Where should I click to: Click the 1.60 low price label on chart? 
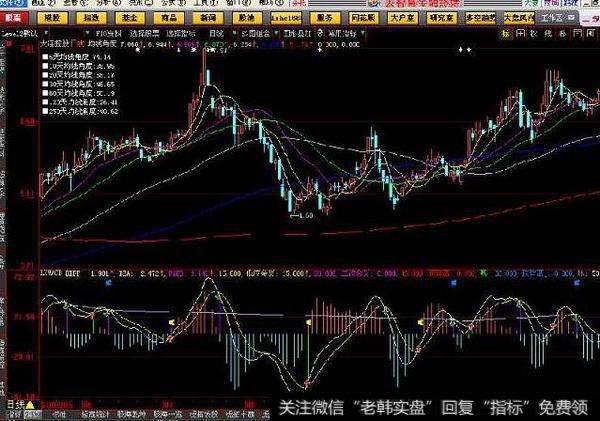pyautogui.click(x=308, y=215)
